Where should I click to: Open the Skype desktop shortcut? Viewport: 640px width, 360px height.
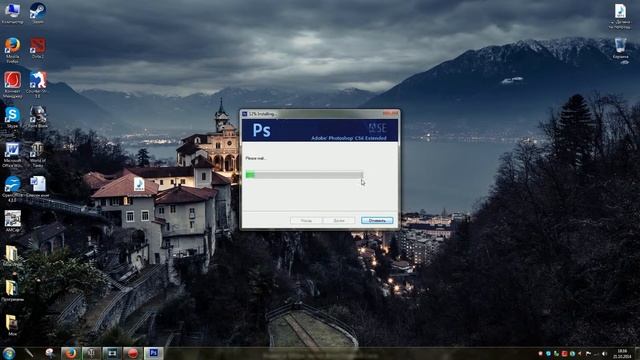click(12, 117)
